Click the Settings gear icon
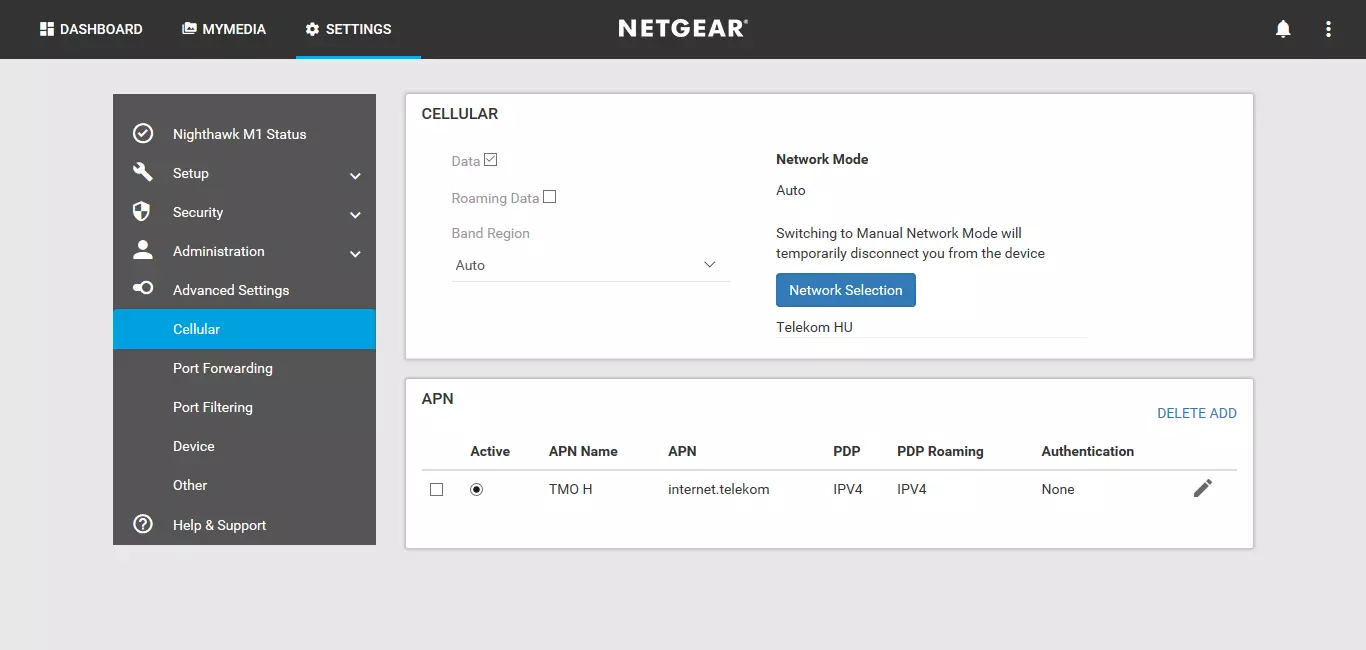1366x650 pixels. [x=312, y=29]
